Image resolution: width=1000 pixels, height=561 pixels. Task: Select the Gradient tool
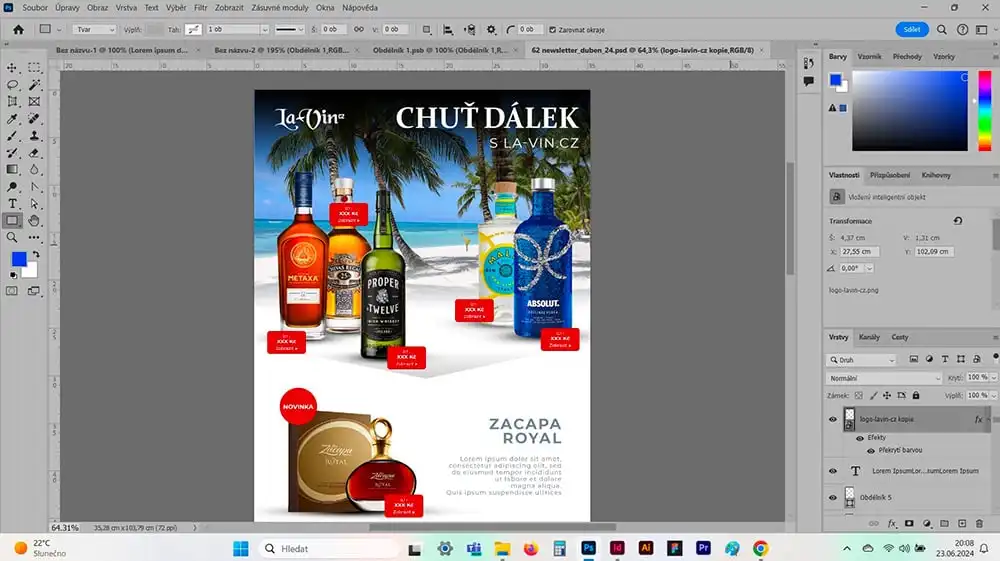tap(12, 170)
